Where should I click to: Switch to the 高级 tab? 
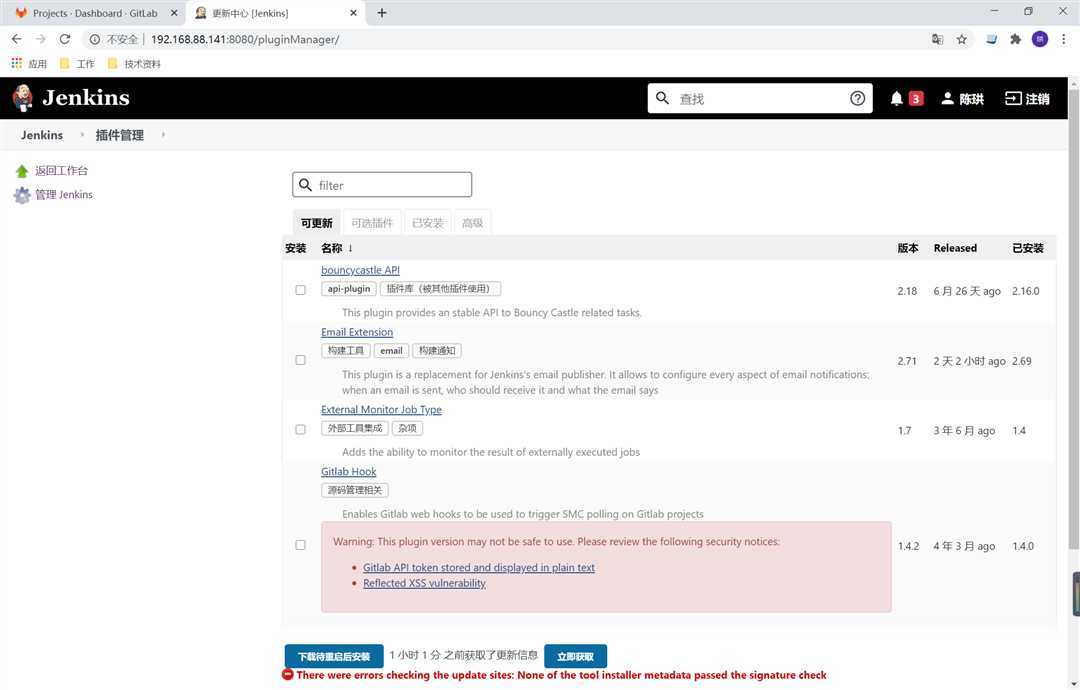(472, 223)
